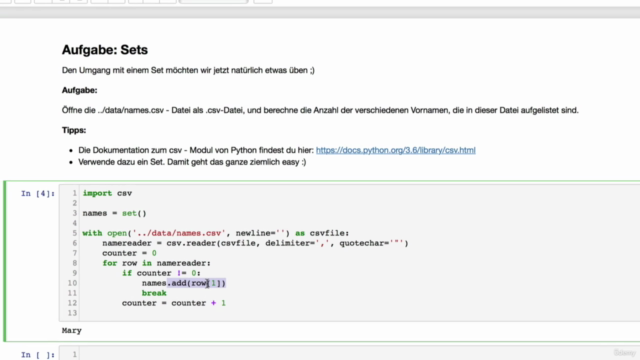Image resolution: width=640 pixels, height=360 pixels.
Task: Click the 'Die Dokumentation zum csv' bullet text
Action: 196,150
